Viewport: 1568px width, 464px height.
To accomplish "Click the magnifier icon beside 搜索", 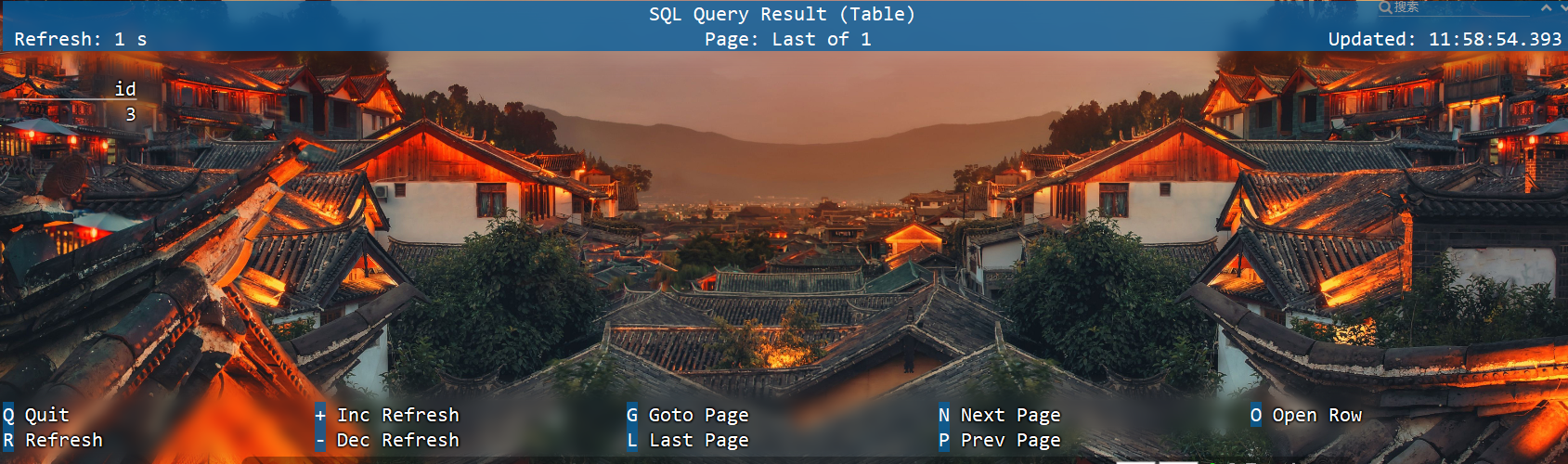I will click(1384, 7).
